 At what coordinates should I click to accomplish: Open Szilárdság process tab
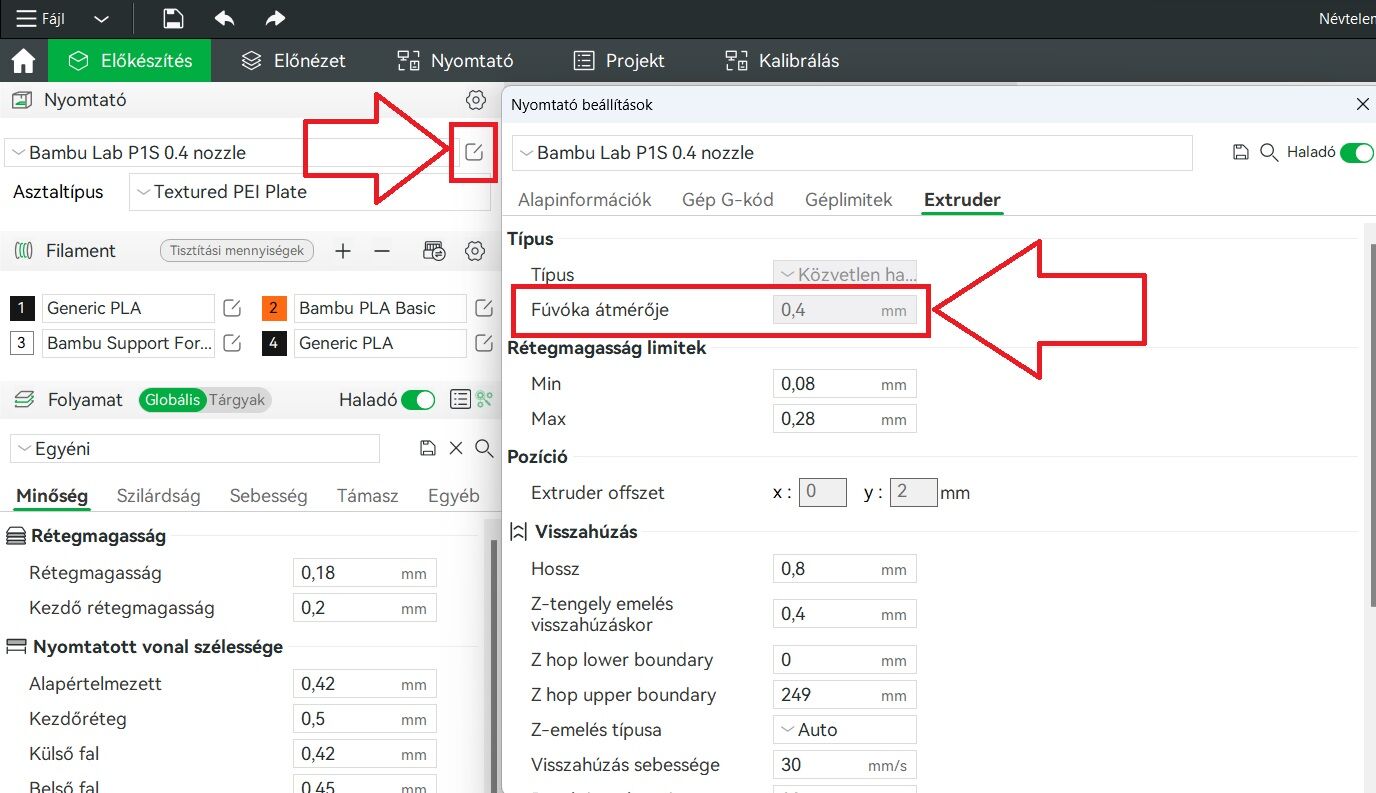pos(159,496)
